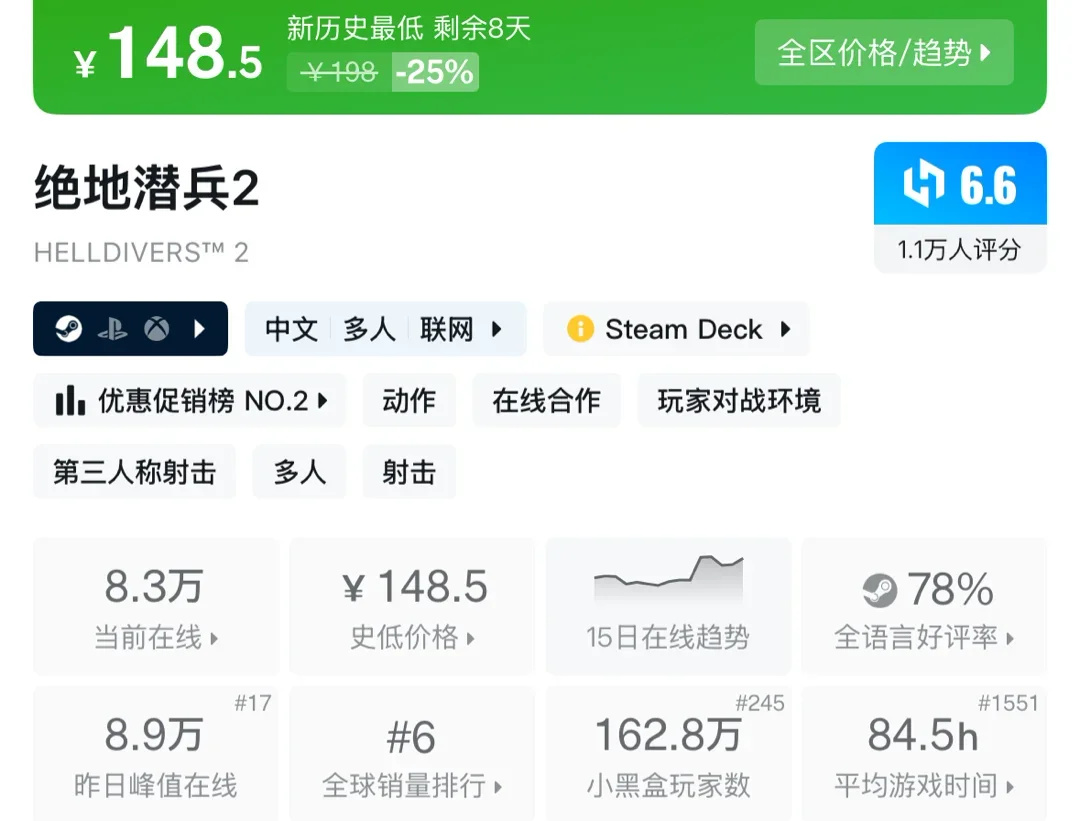Click the Steam icon beside 78%
This screenshot has height=821, width=1080.
(x=880, y=590)
